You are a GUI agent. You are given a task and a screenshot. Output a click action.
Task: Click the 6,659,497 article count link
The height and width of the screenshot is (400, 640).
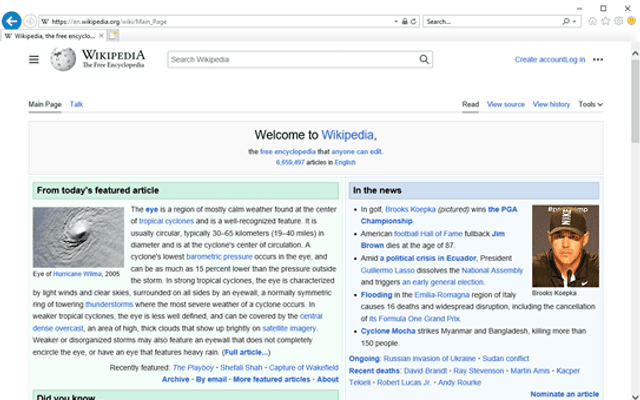[x=290, y=162]
